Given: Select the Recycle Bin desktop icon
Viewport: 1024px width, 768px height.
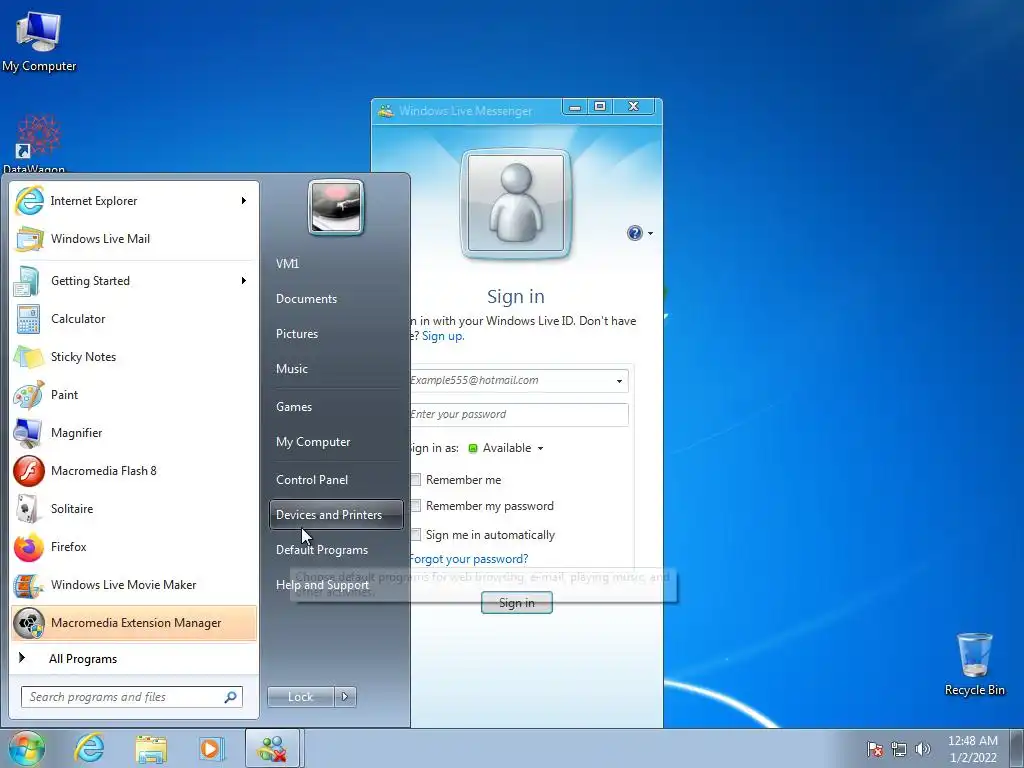Looking at the screenshot, I should coord(974,664).
